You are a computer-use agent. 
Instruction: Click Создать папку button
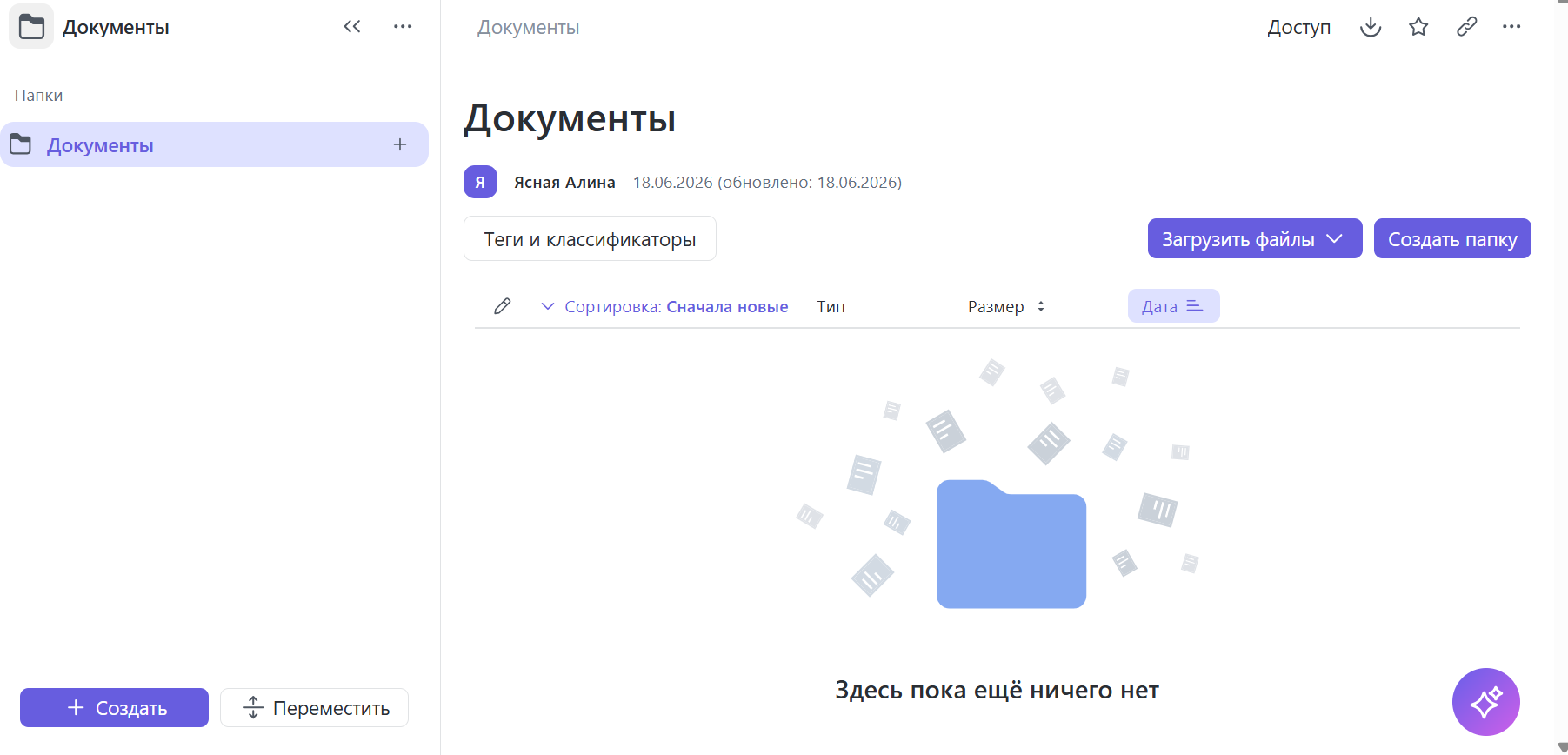pyautogui.click(x=1452, y=239)
